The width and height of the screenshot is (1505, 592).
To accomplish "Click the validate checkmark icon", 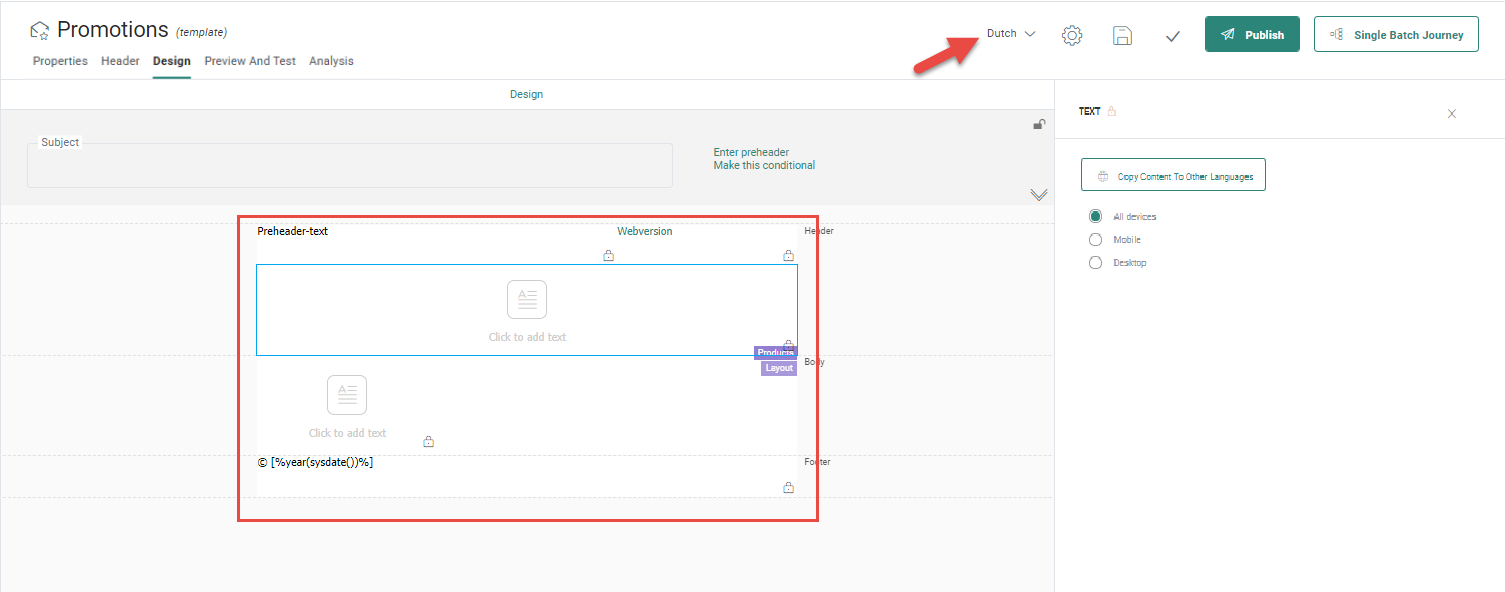I will (x=1173, y=35).
